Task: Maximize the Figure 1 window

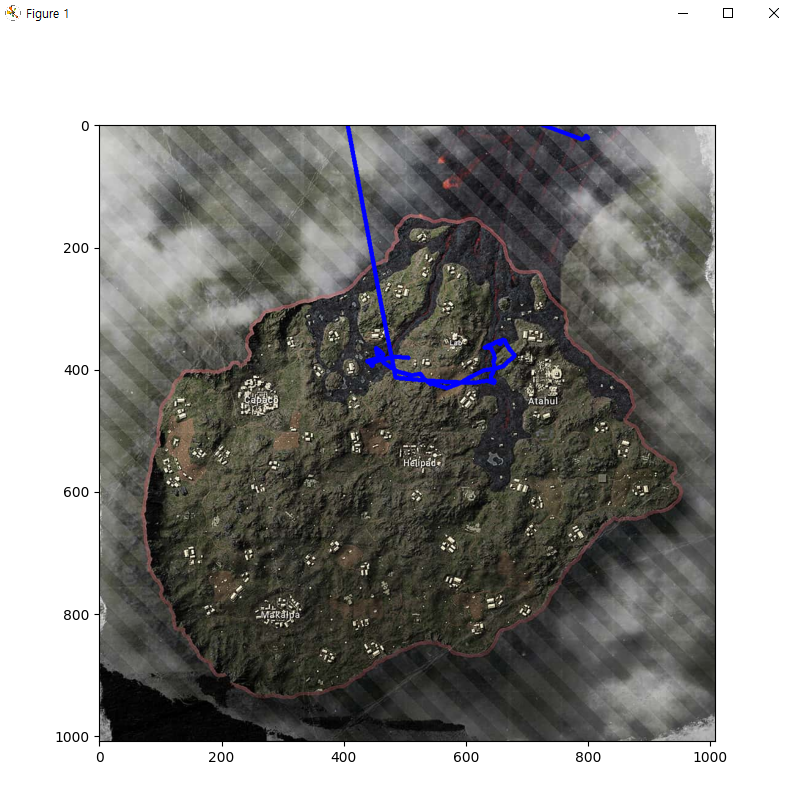Action: point(728,13)
